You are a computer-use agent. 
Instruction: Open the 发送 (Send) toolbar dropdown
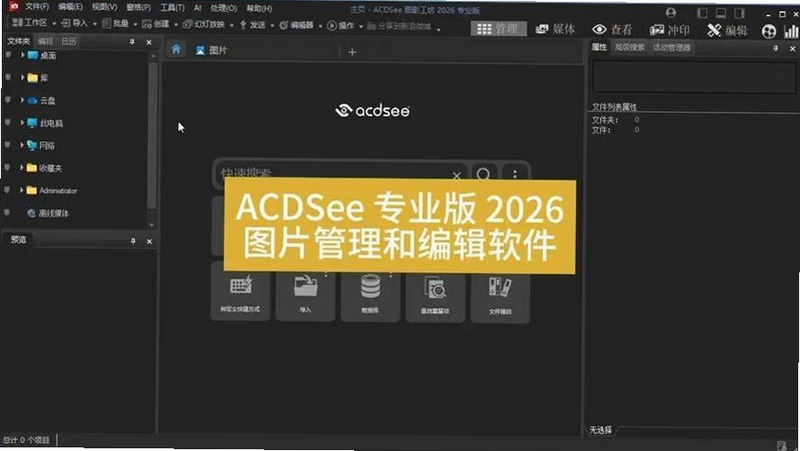256,25
